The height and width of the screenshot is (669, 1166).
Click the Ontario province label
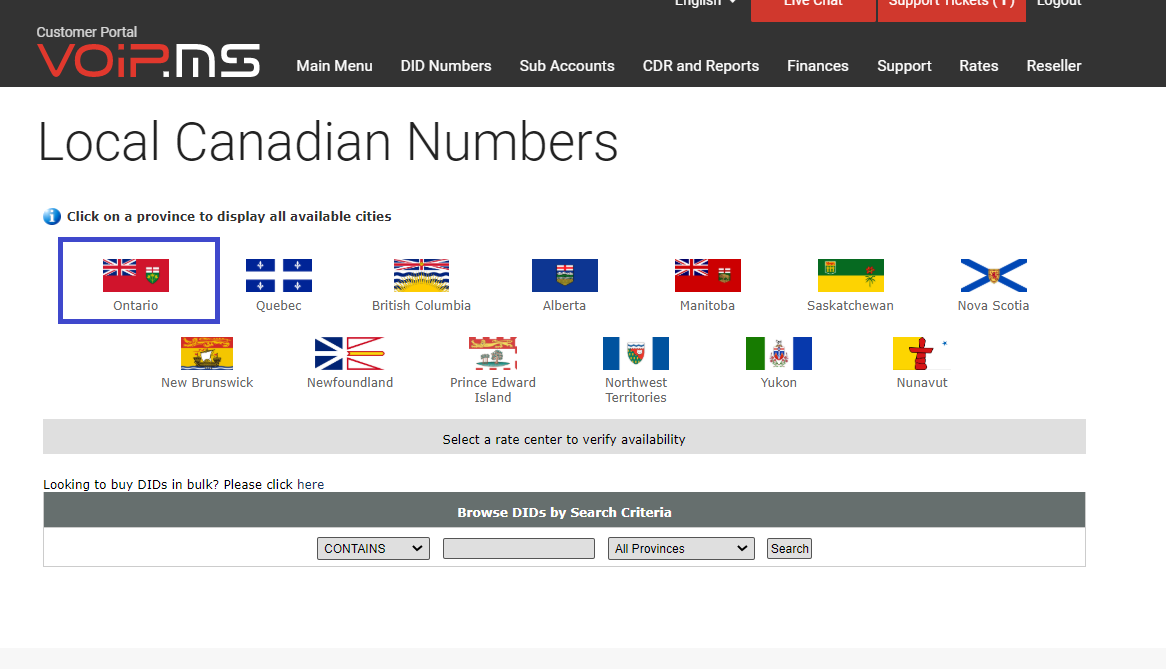click(x=135, y=306)
